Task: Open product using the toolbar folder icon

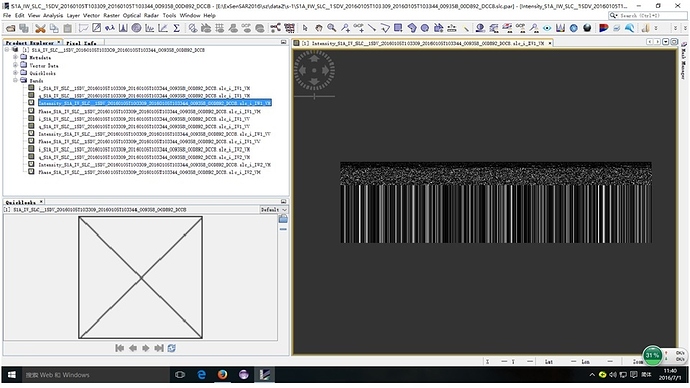Action: tap(11, 28)
